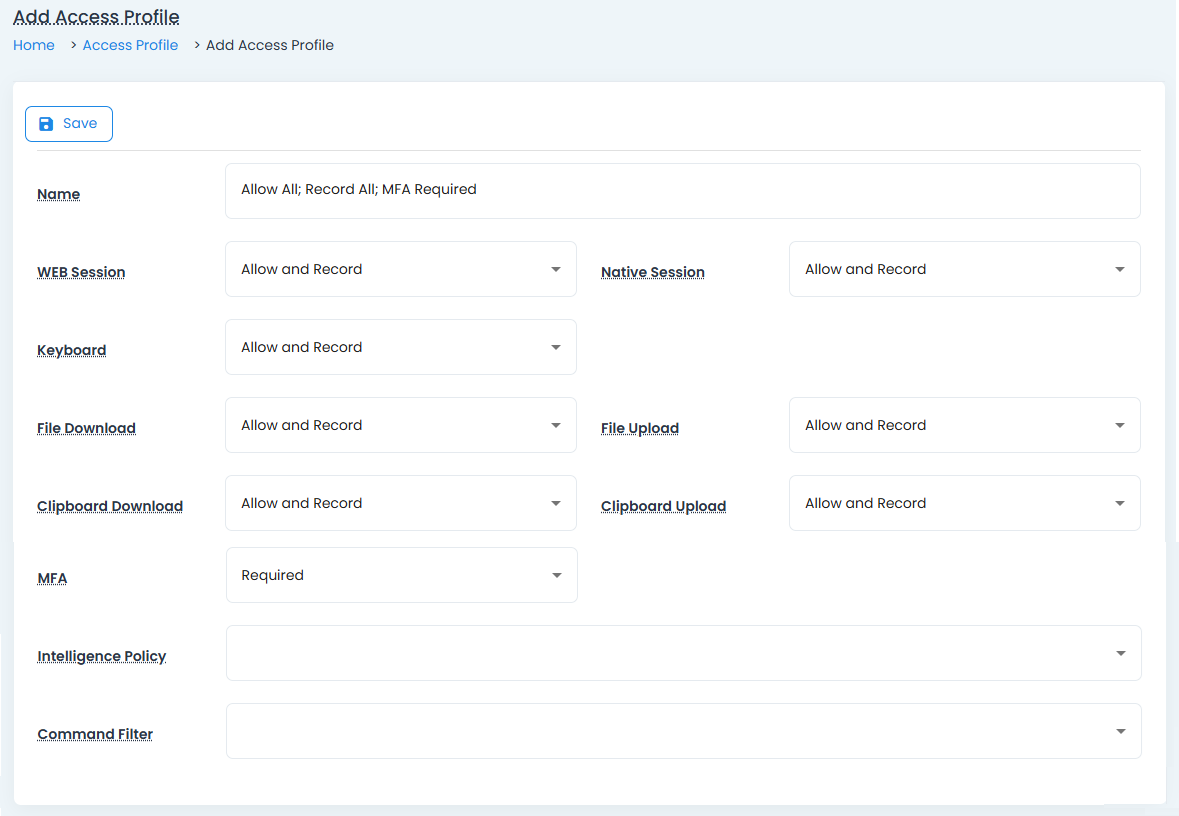Click the MFA field label
This screenshot has height=816, width=1179.
pos(52,578)
